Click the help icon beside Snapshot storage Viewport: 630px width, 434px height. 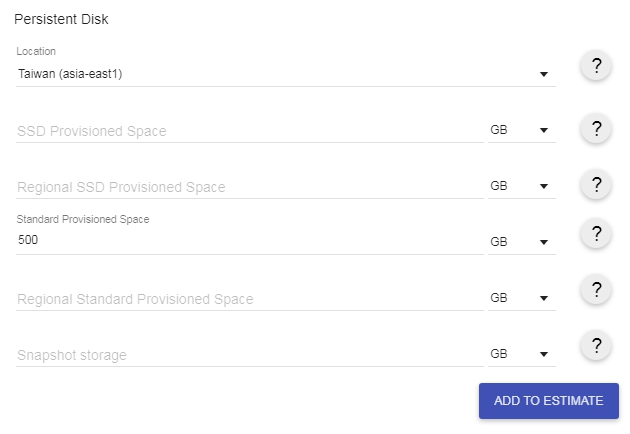[596, 346]
